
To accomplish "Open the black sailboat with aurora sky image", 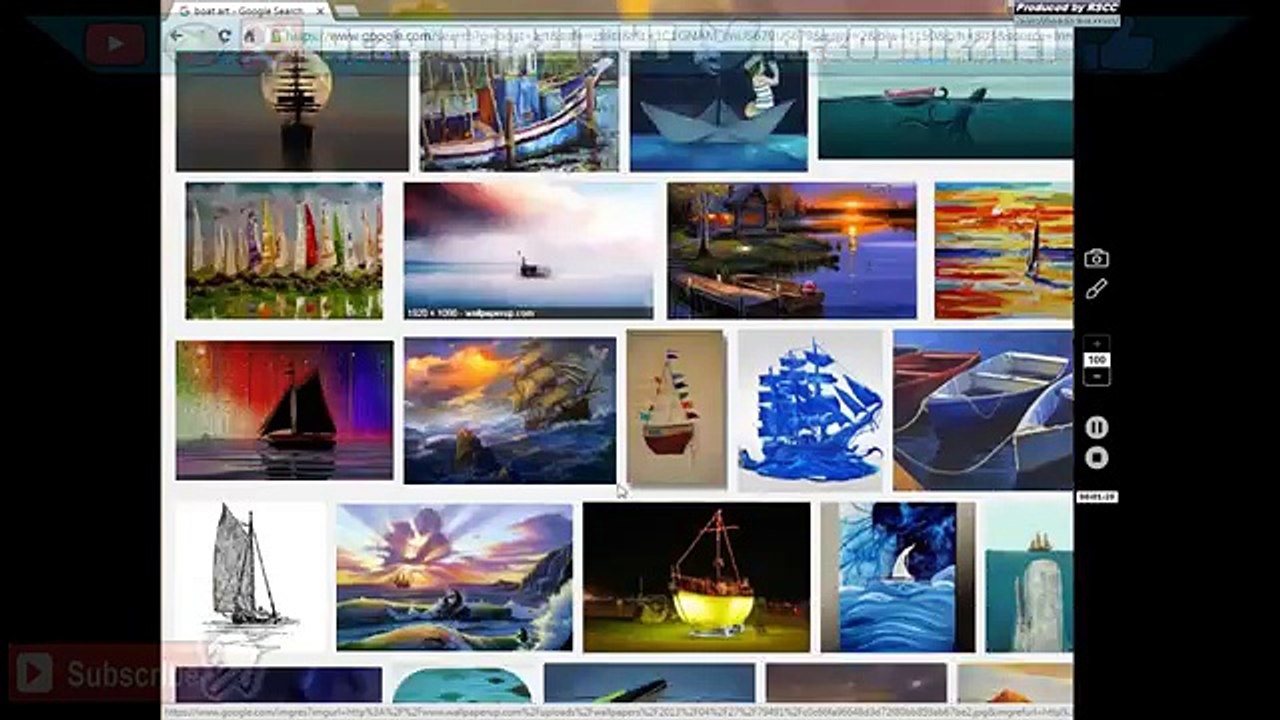I will click(x=285, y=410).
